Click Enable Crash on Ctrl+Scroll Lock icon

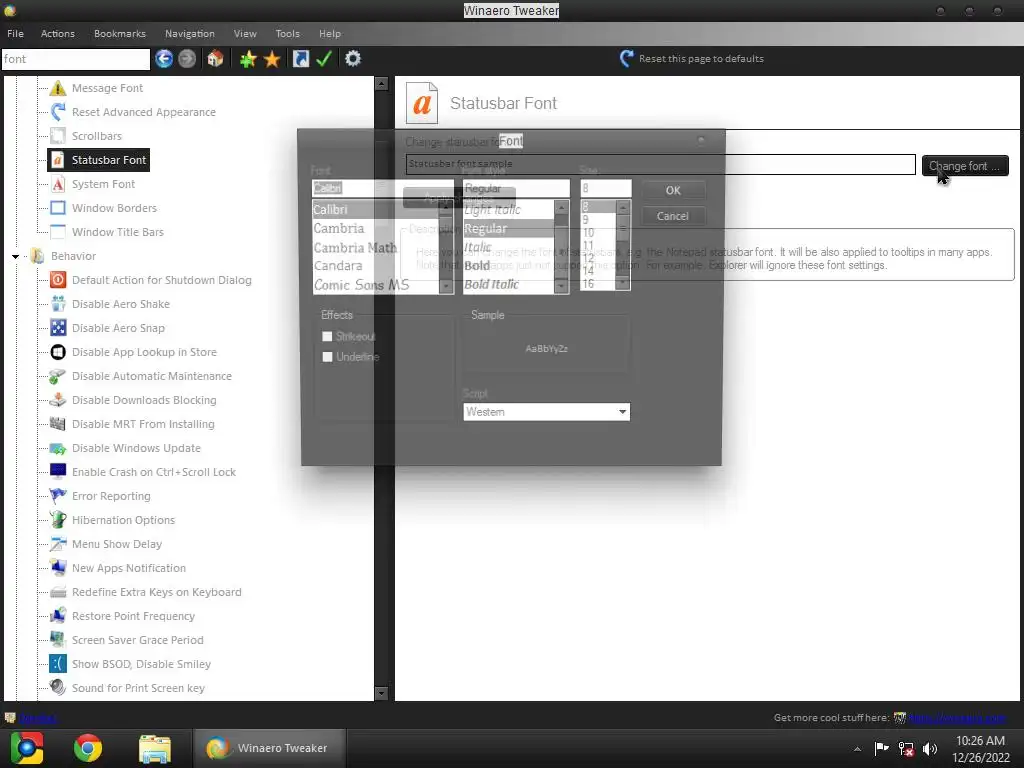[58, 472]
